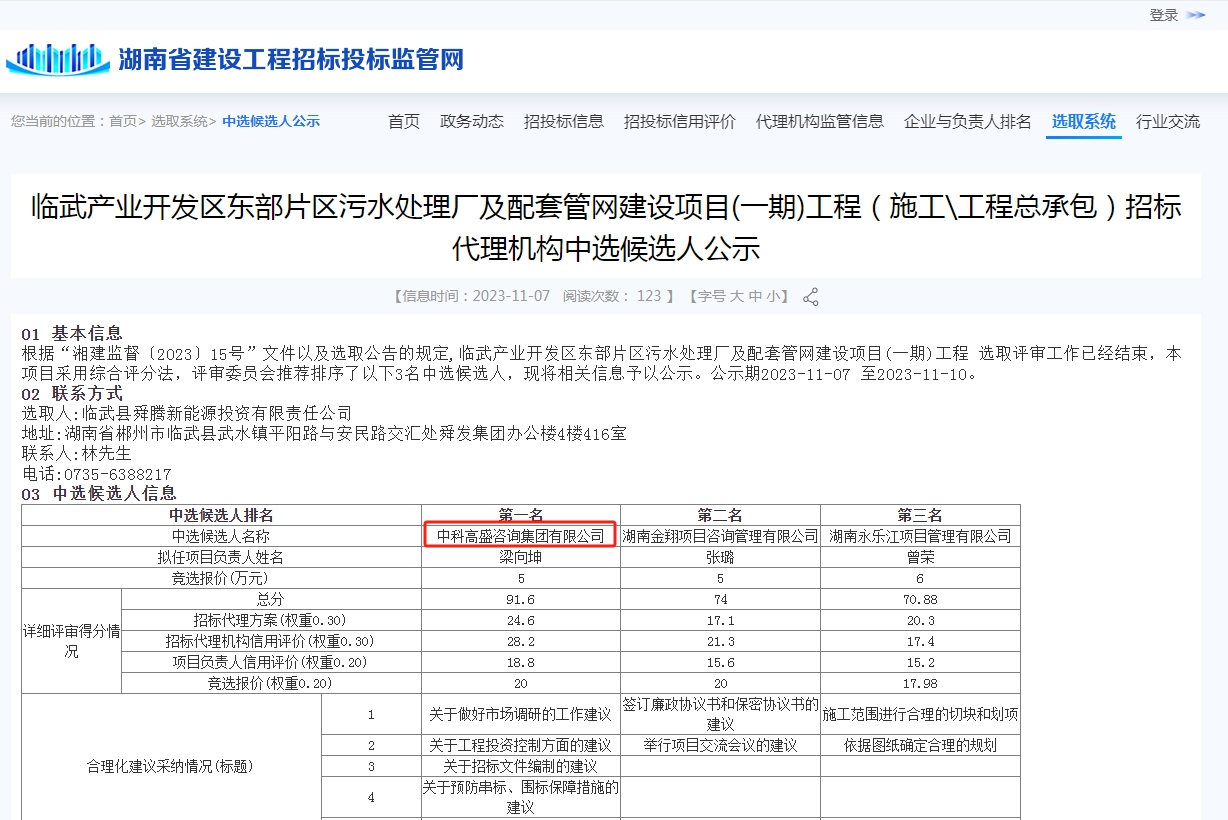Go to 招投标信用评价 in the navigation
The height and width of the screenshot is (820, 1228).
(680, 121)
